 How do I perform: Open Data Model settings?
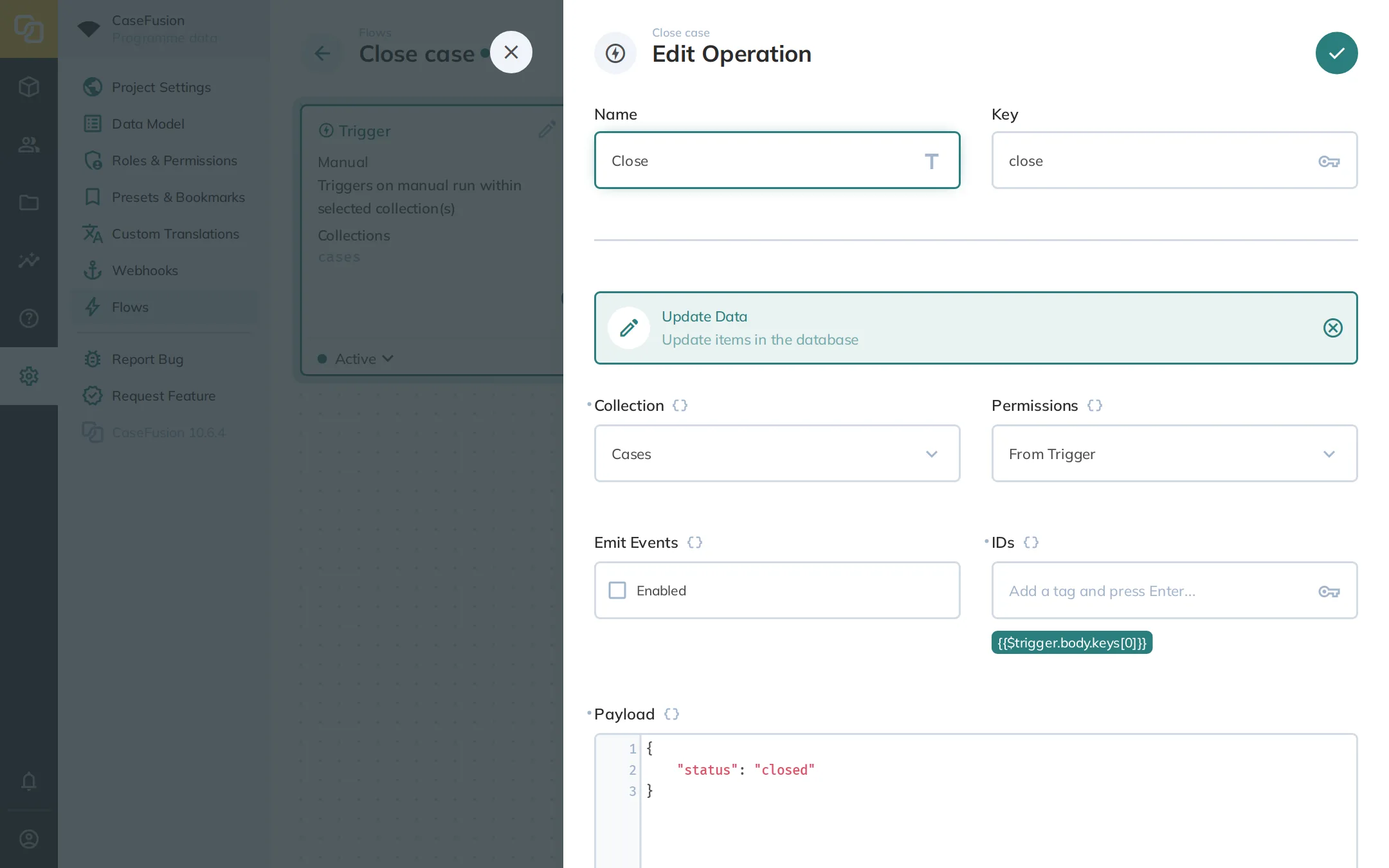(x=164, y=123)
